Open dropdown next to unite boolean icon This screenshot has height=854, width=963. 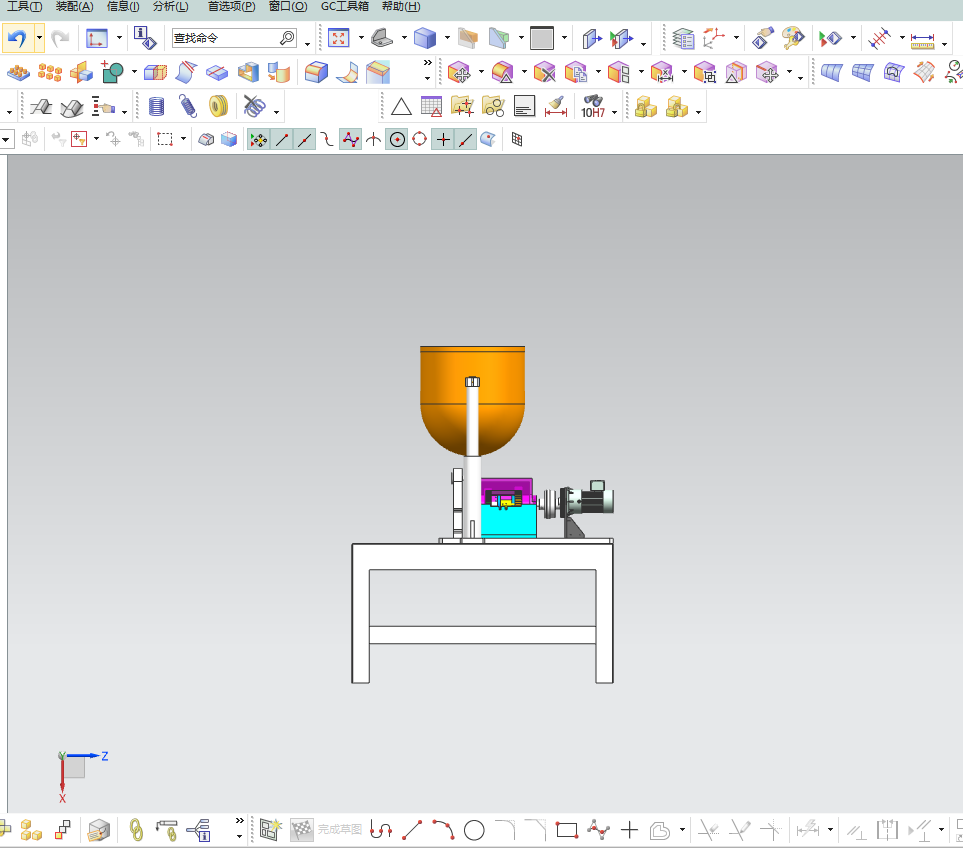pos(134,72)
